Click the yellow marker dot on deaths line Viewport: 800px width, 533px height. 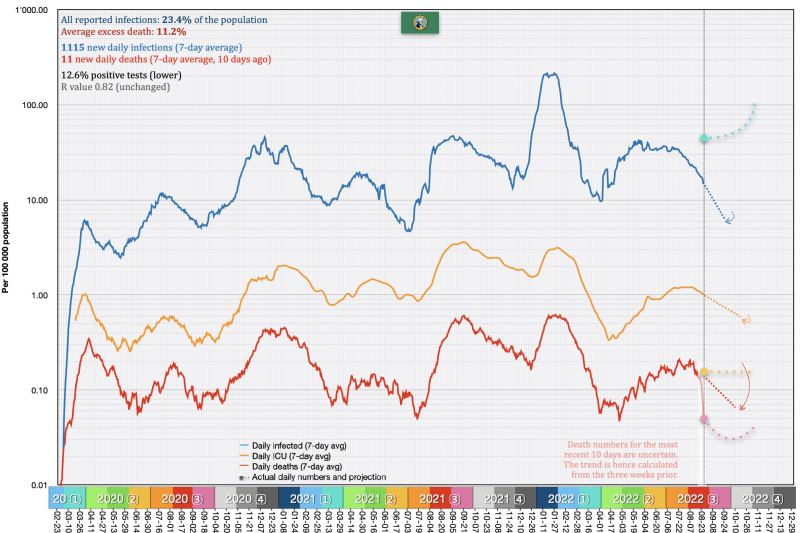click(704, 372)
